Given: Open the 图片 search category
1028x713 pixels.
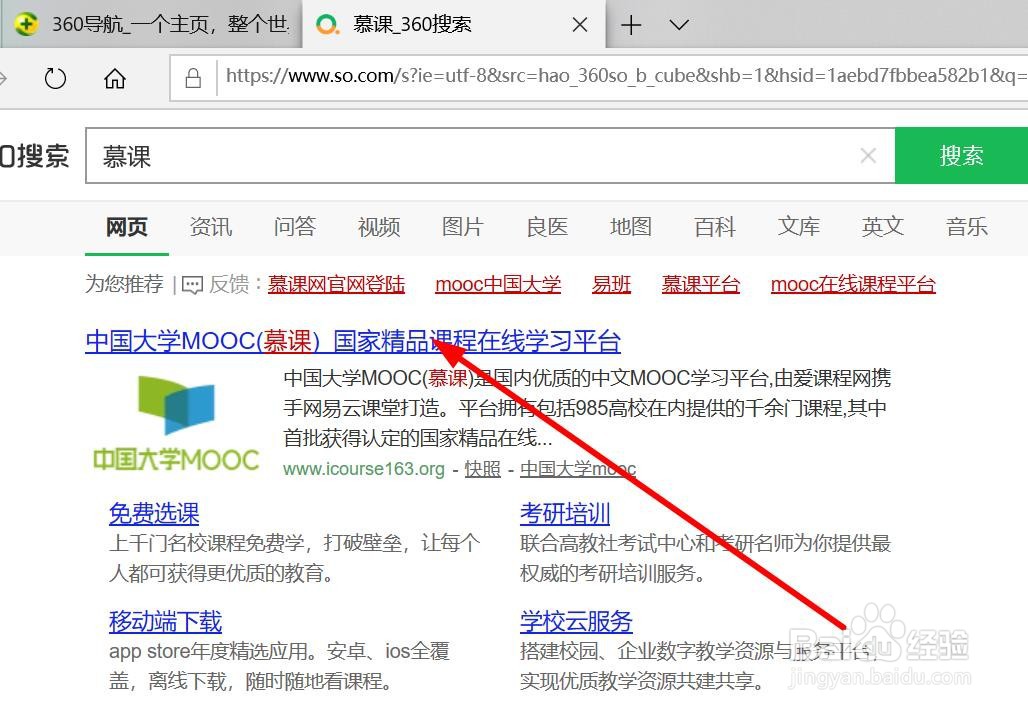Looking at the screenshot, I should [463, 227].
